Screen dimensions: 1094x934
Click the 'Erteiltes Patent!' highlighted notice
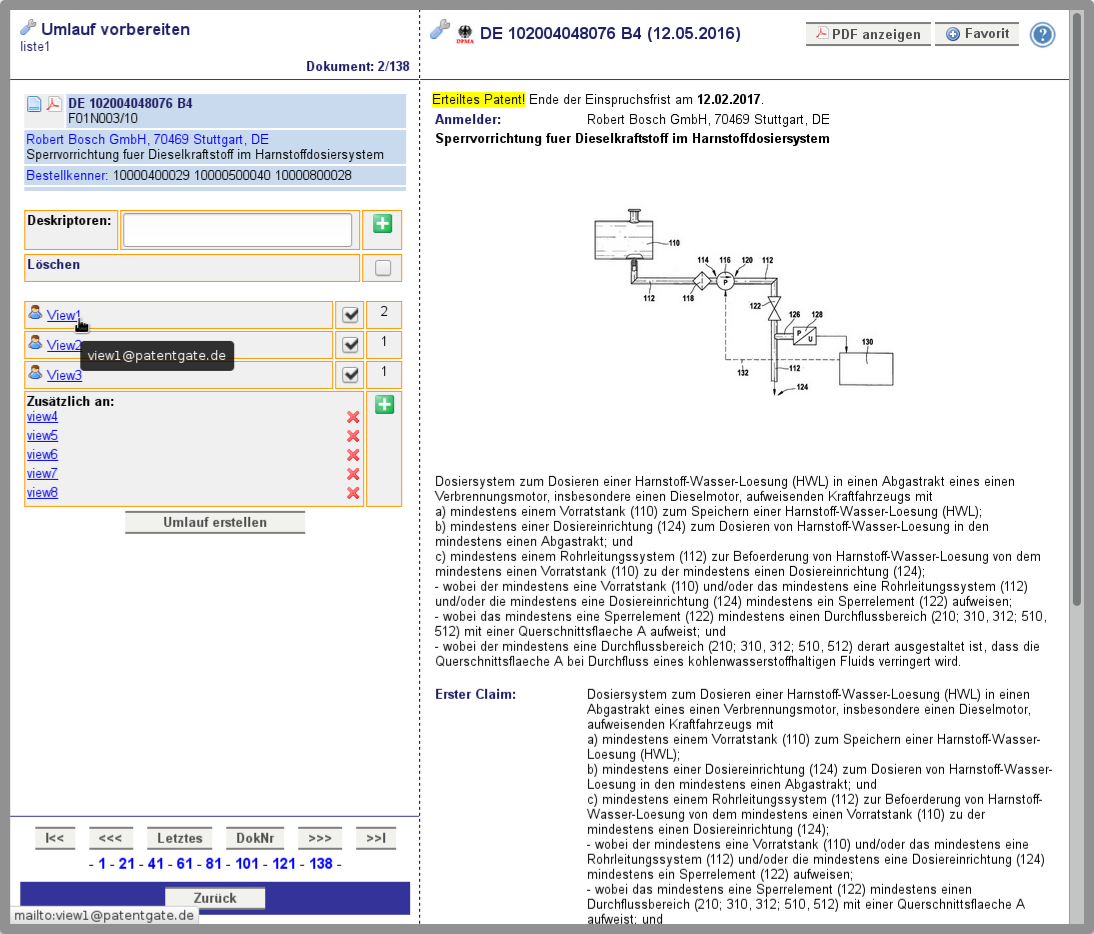(479, 100)
